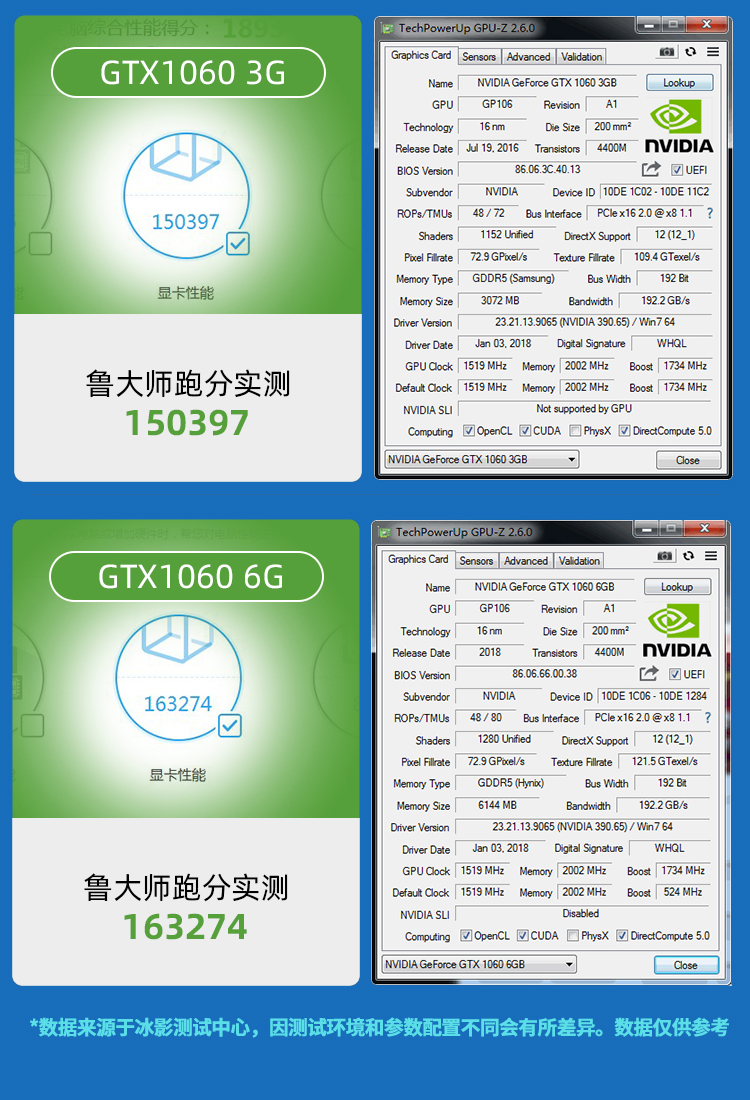Click the Memory Size value 3072 MB
The image size is (750, 1100).
[x=500, y=301]
